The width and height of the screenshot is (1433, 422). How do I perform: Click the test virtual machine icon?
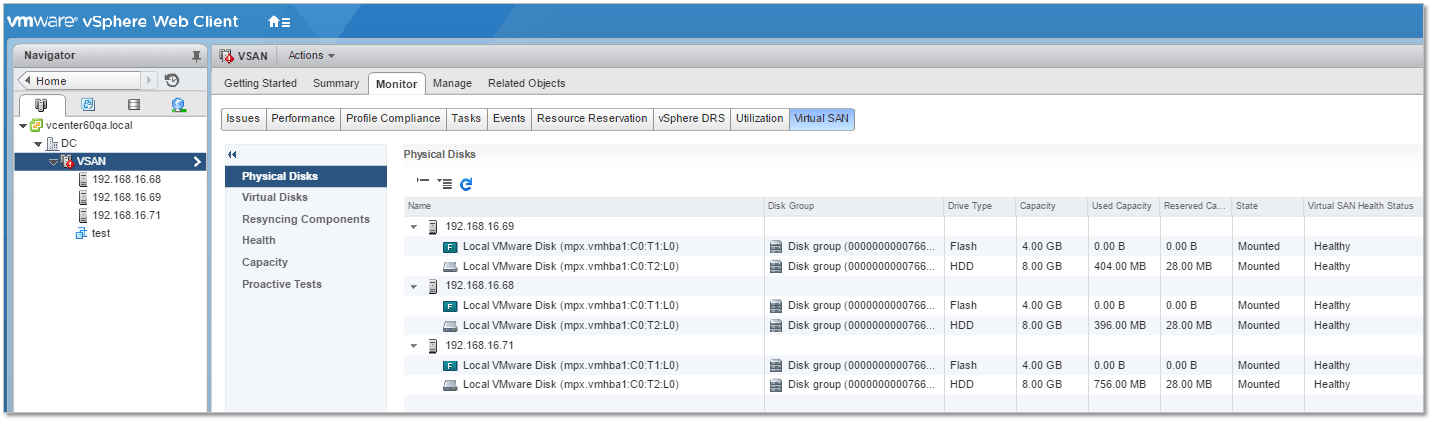point(82,233)
